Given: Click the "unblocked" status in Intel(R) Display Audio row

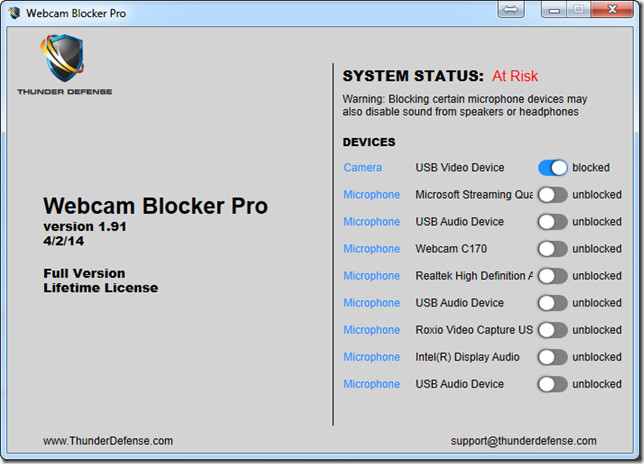Looking at the screenshot, I should click(x=597, y=357).
